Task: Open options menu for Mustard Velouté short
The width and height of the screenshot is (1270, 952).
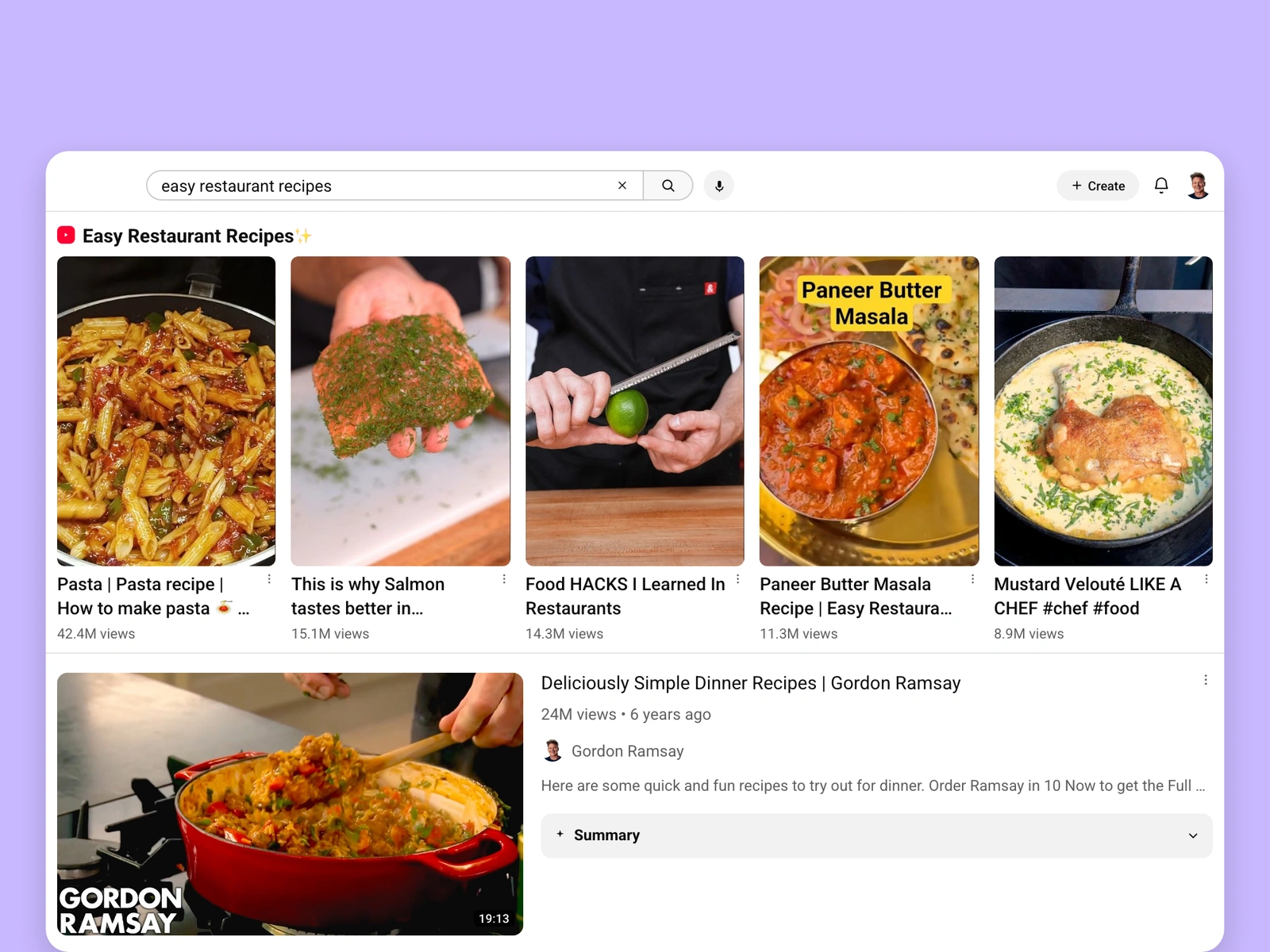Action: pos(1206,579)
